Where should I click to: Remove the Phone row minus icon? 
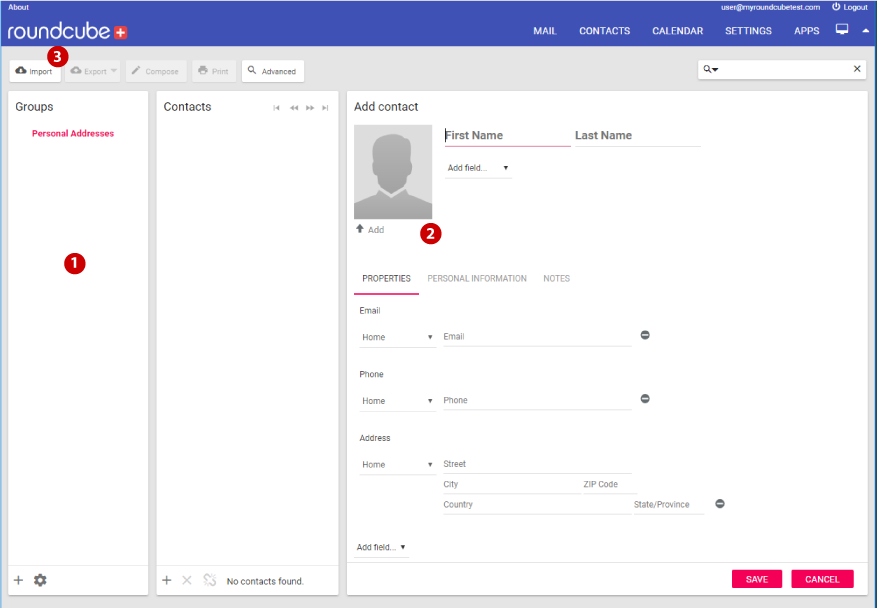[x=645, y=399]
